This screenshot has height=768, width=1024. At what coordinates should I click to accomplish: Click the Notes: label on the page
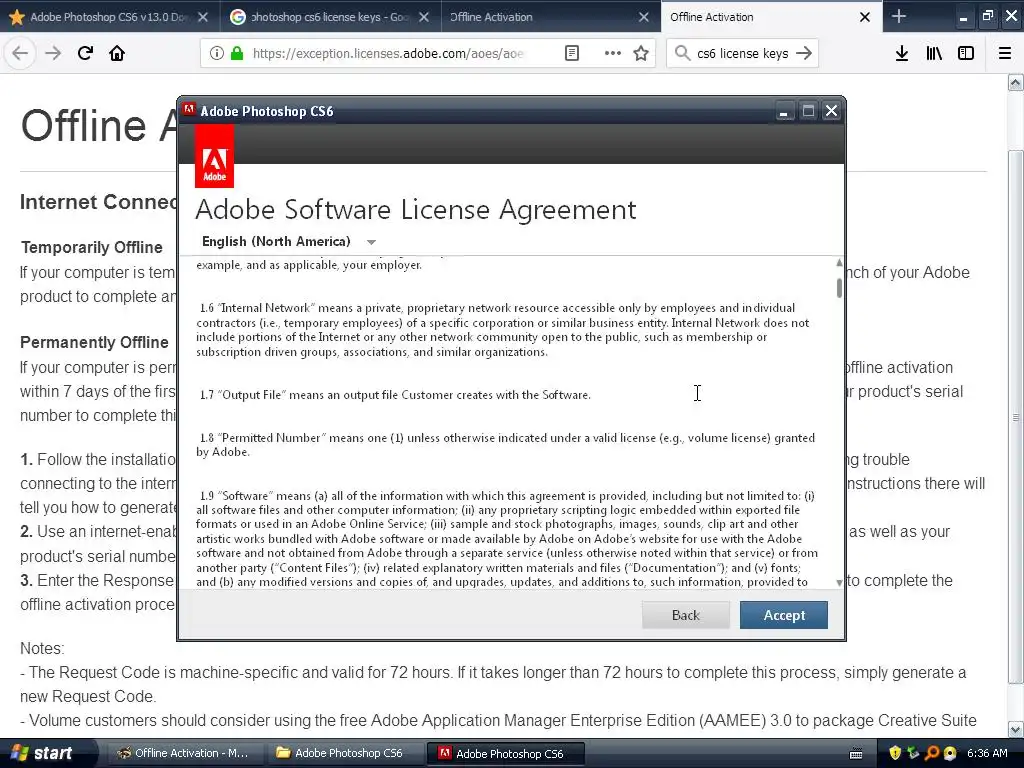[42, 648]
